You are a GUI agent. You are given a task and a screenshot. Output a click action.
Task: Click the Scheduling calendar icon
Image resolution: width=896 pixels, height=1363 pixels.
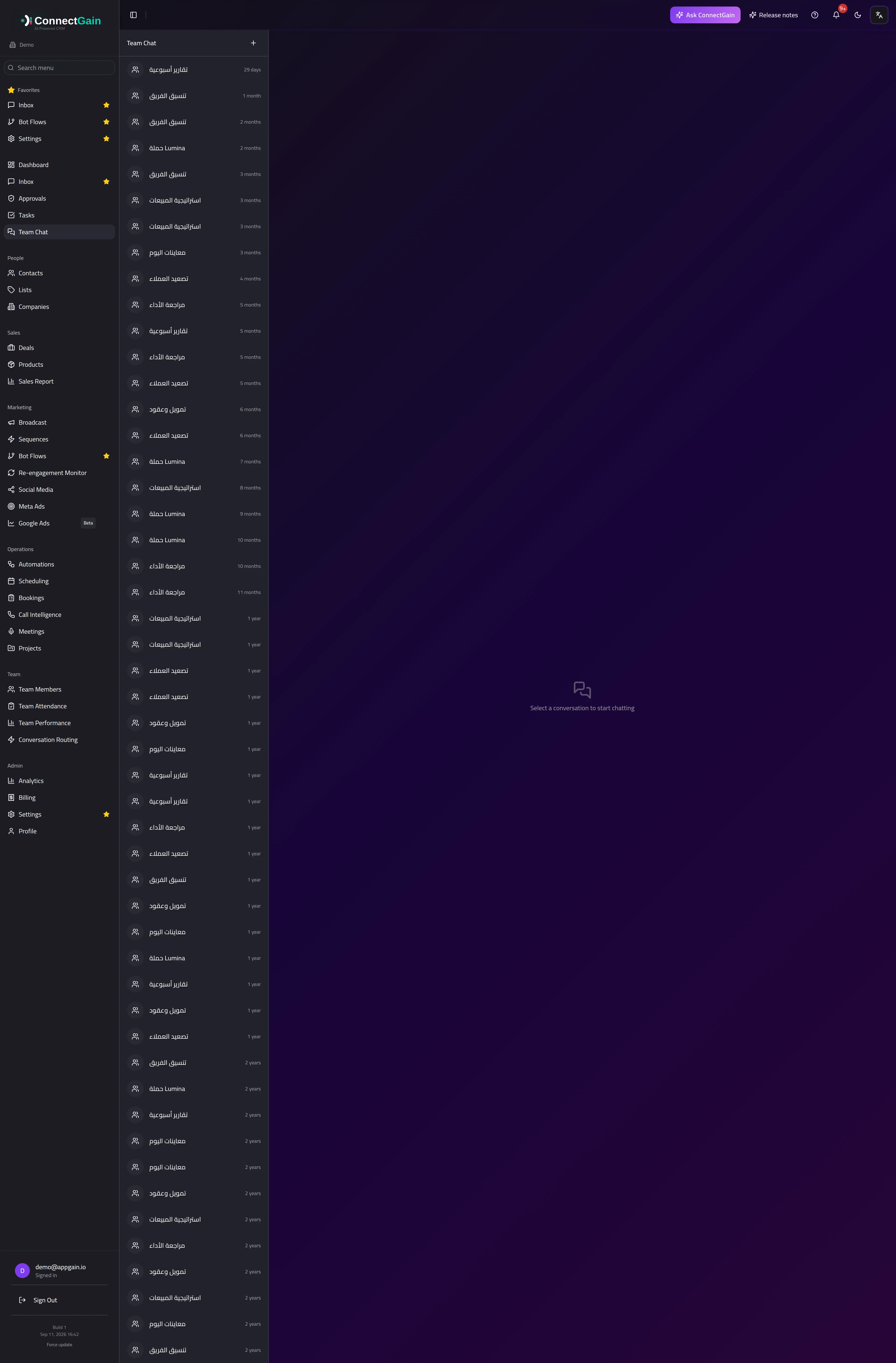[x=11, y=581]
